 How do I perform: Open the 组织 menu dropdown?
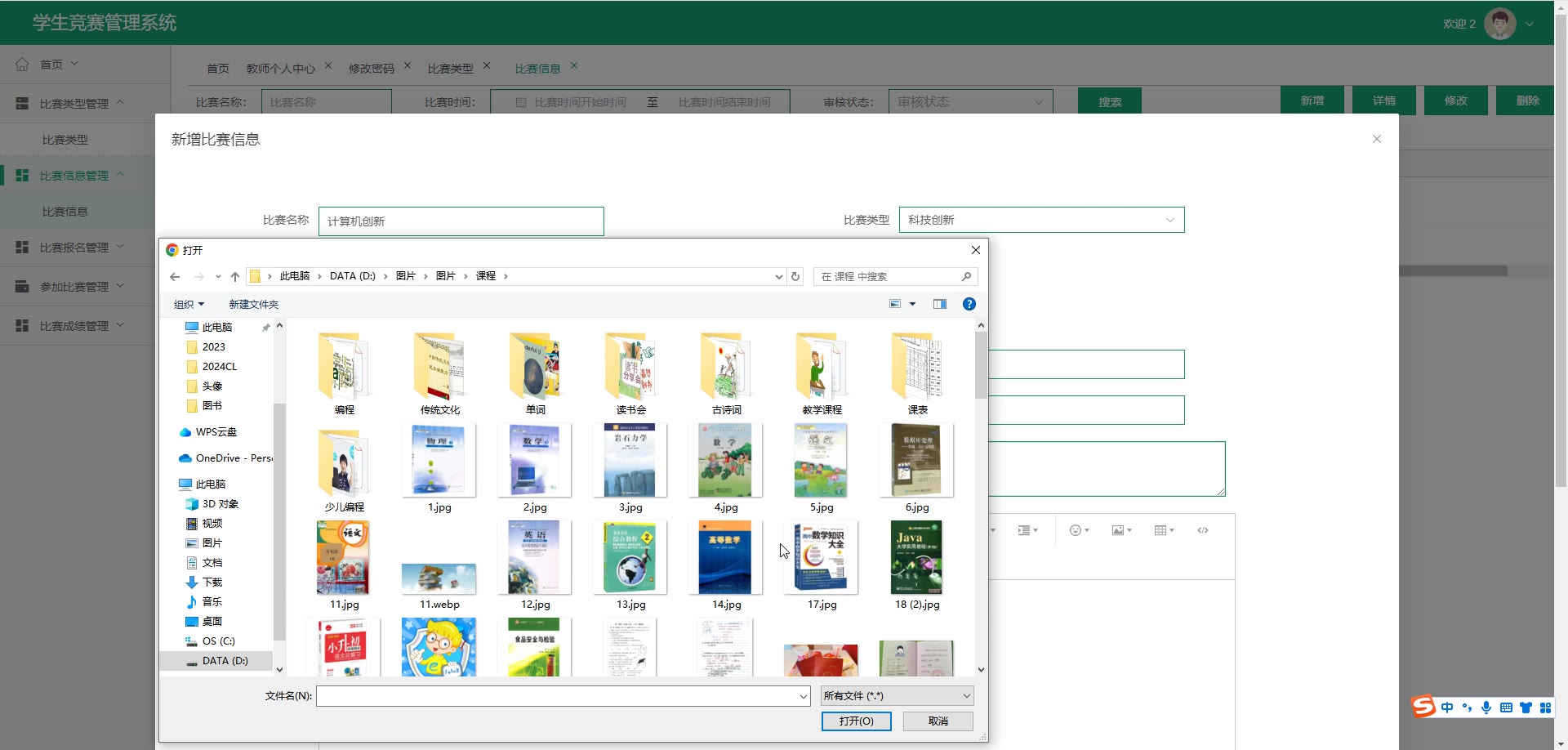pyautogui.click(x=189, y=305)
